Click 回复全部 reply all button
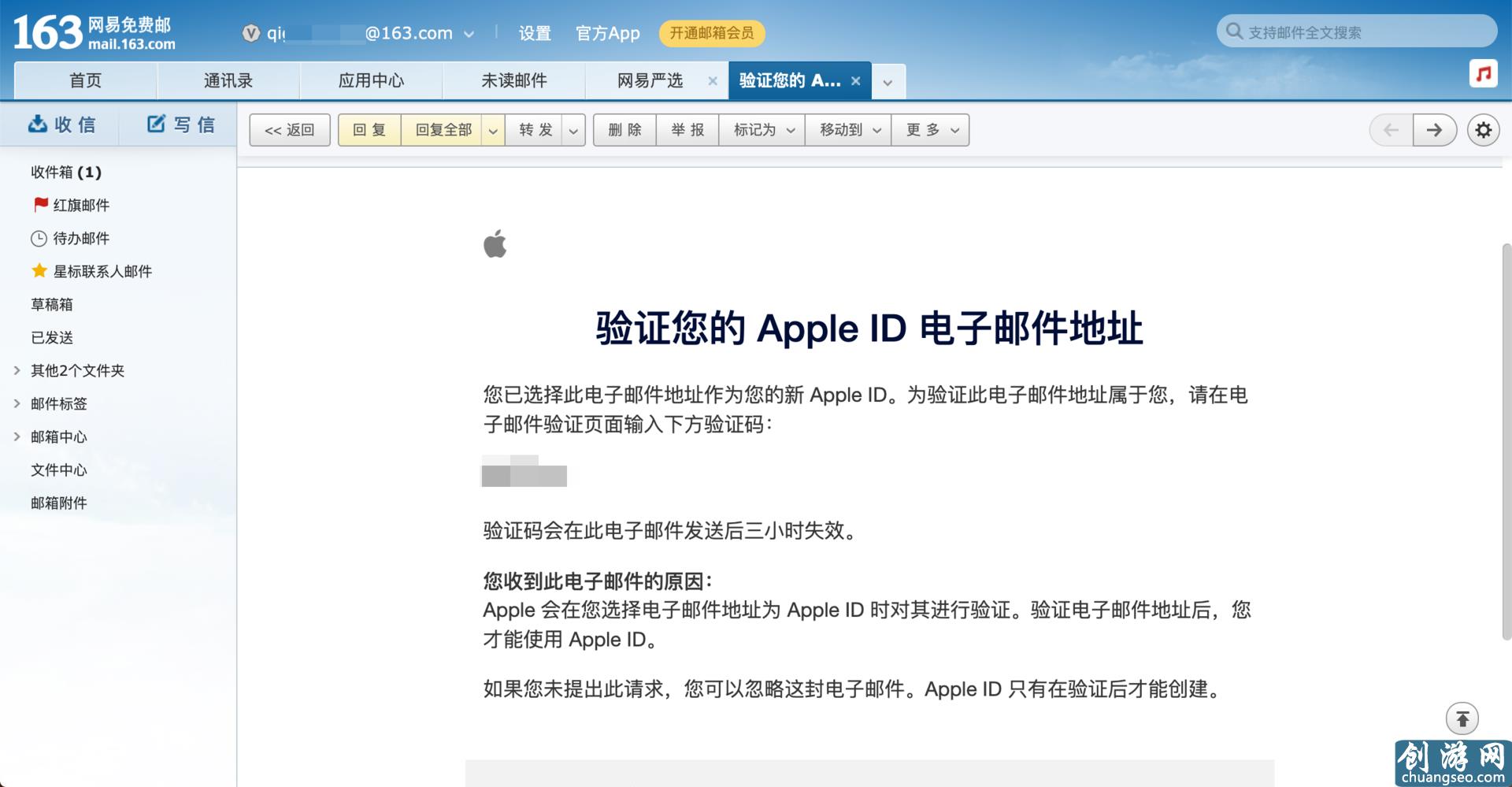 pyautogui.click(x=443, y=130)
